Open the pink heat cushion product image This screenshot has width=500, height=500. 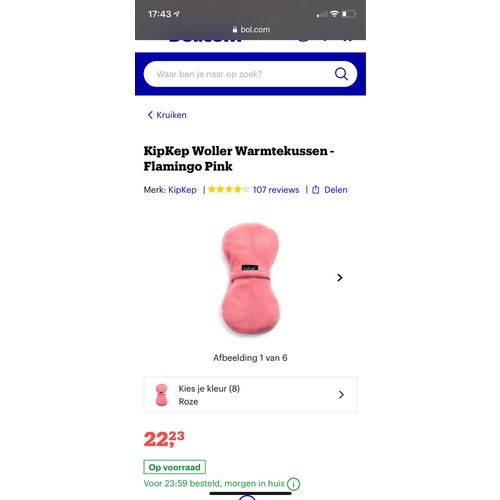250,279
